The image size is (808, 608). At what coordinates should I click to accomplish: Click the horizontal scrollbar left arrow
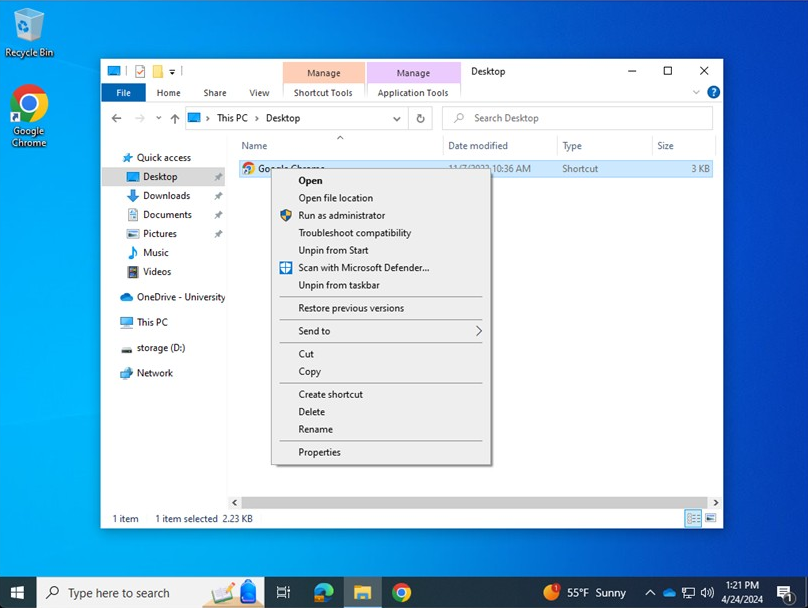[x=234, y=502]
